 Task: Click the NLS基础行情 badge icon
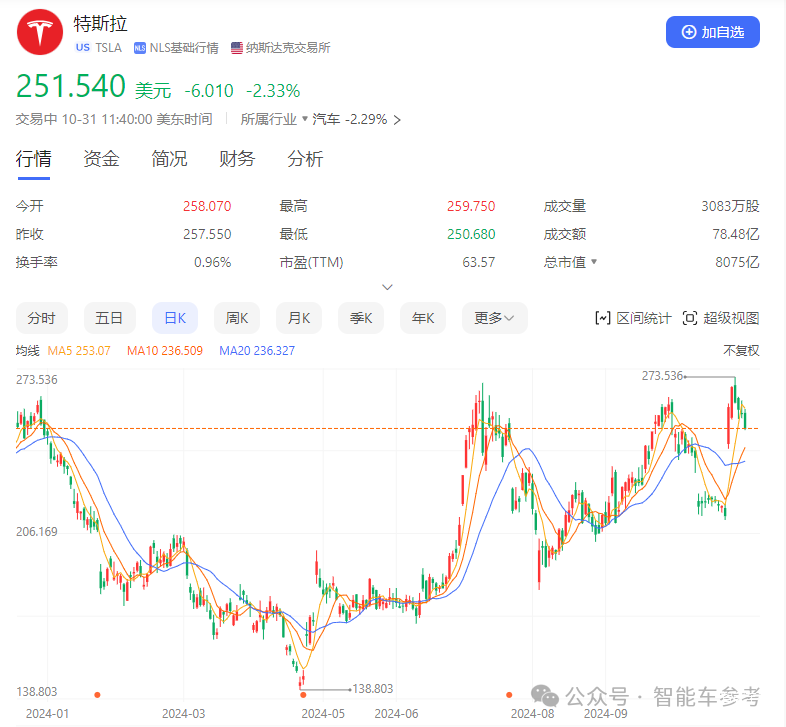coord(139,47)
